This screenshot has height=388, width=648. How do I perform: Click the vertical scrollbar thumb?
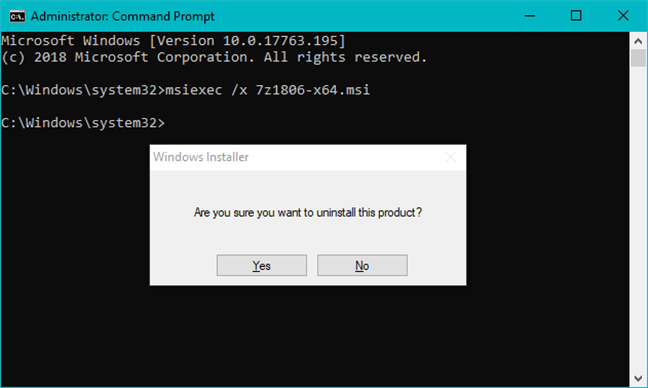point(638,58)
